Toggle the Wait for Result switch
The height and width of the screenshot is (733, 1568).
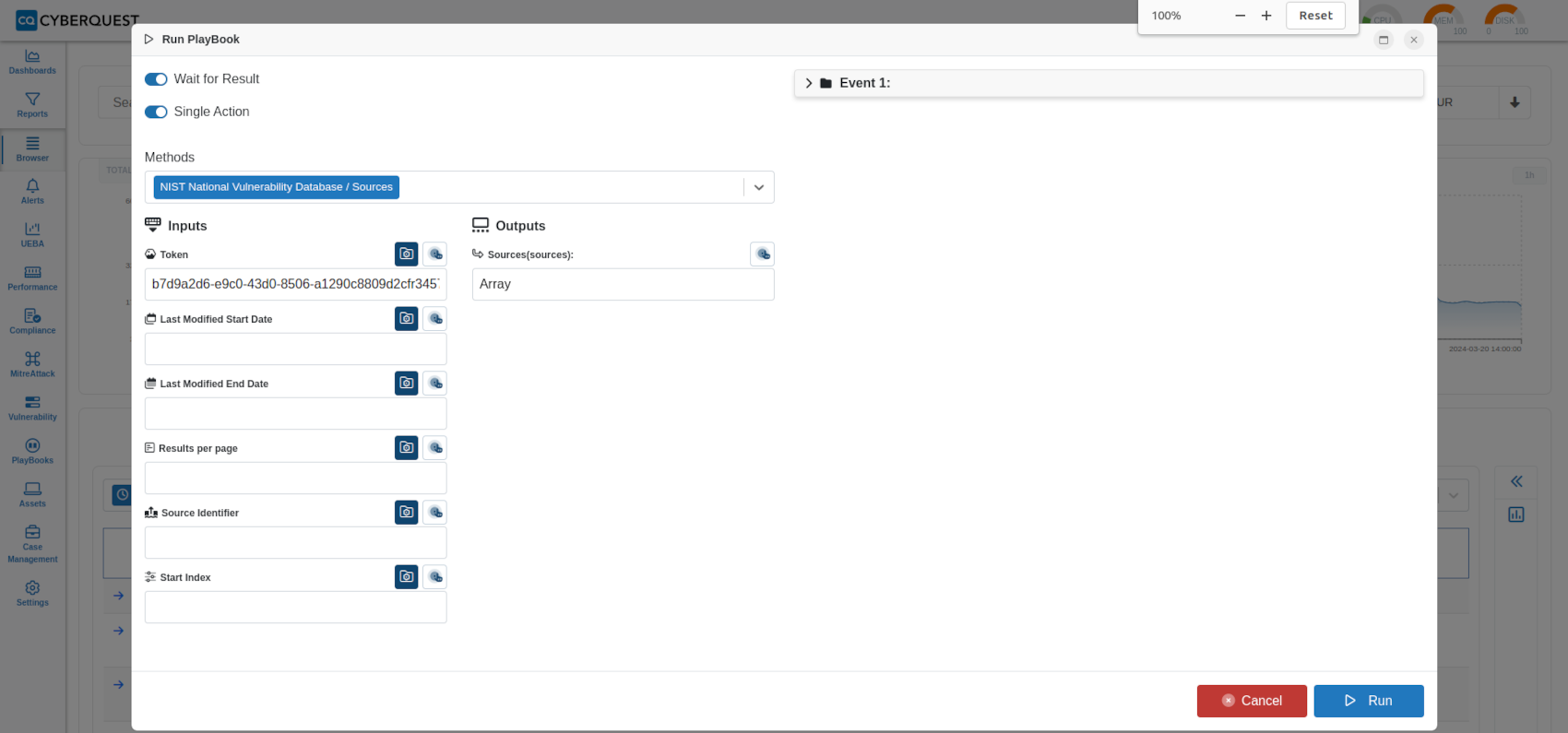pos(156,79)
